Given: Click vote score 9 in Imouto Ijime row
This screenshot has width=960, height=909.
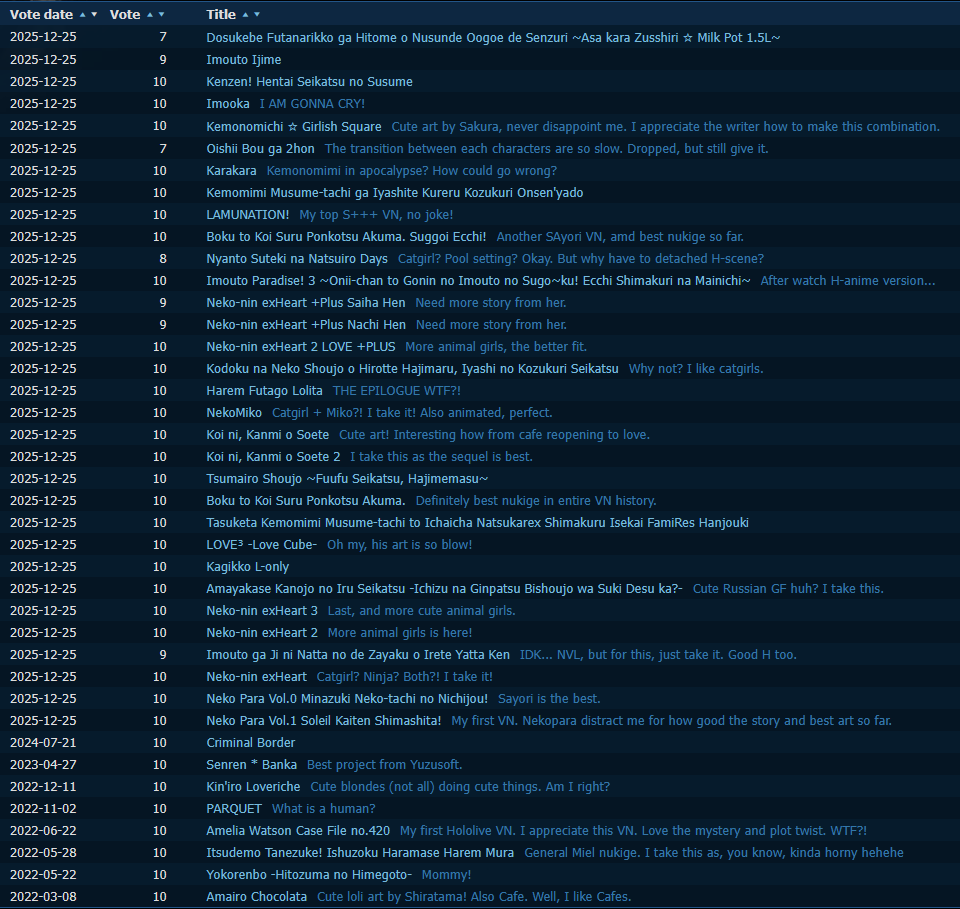Looking at the screenshot, I should [163, 59].
